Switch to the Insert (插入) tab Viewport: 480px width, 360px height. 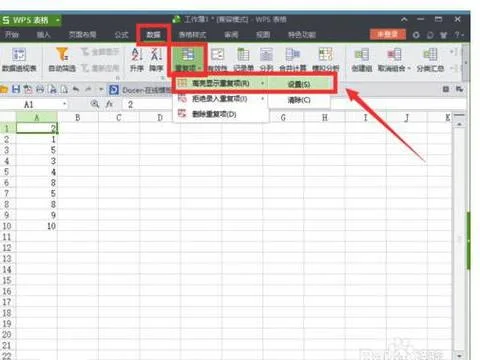pyautogui.click(x=43, y=35)
